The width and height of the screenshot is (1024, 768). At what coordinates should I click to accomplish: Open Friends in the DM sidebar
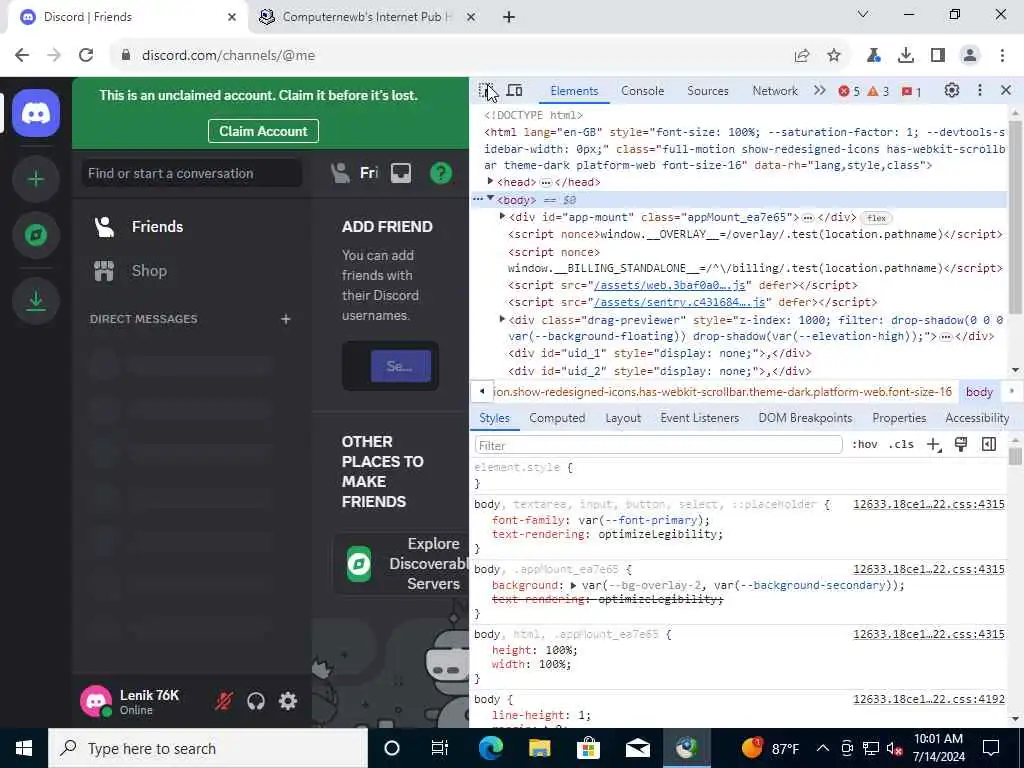[x=192, y=227]
